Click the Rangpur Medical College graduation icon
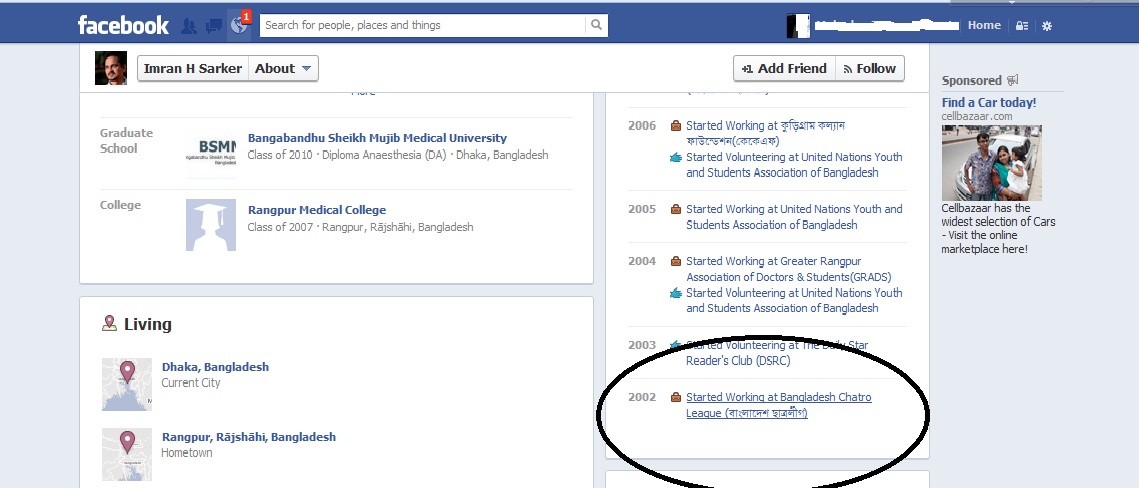Screen dimensions: 1139x488 [211, 224]
